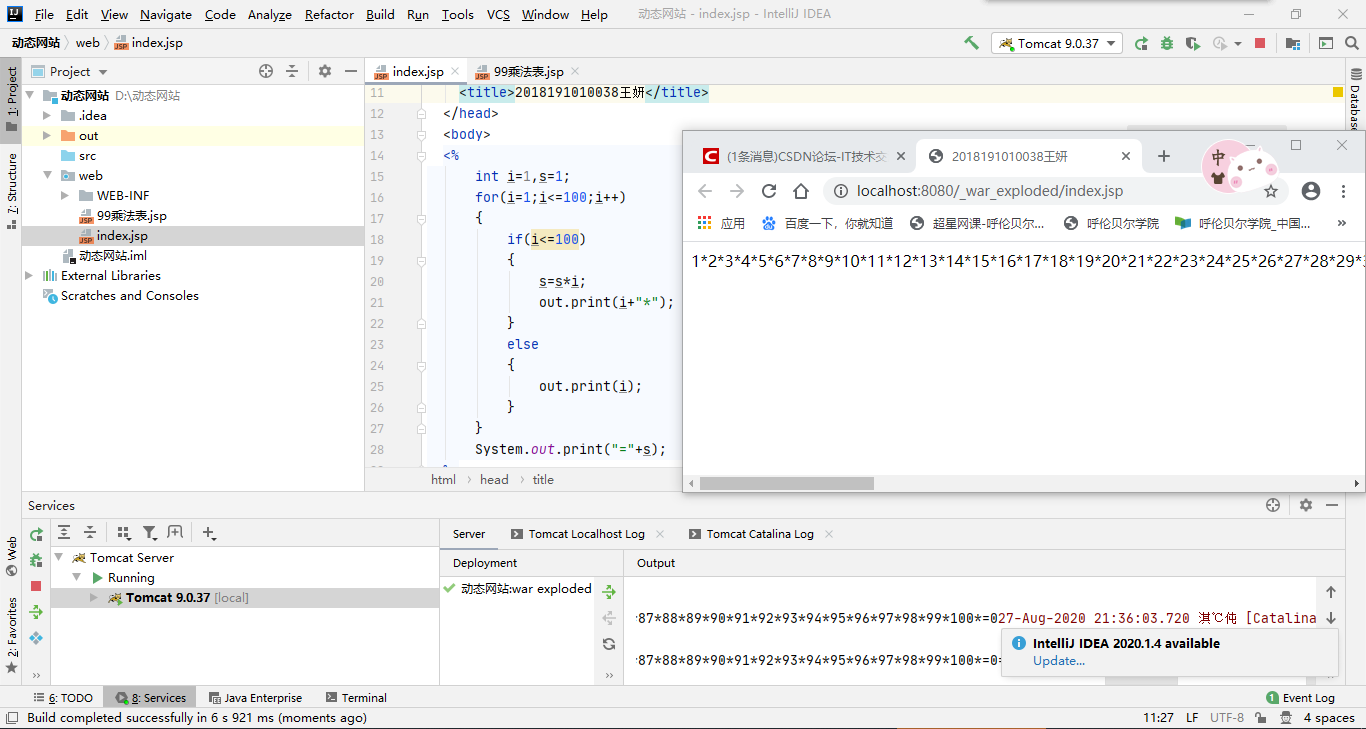
Task: Start debugging with the green bug icon
Action: coord(1167,43)
